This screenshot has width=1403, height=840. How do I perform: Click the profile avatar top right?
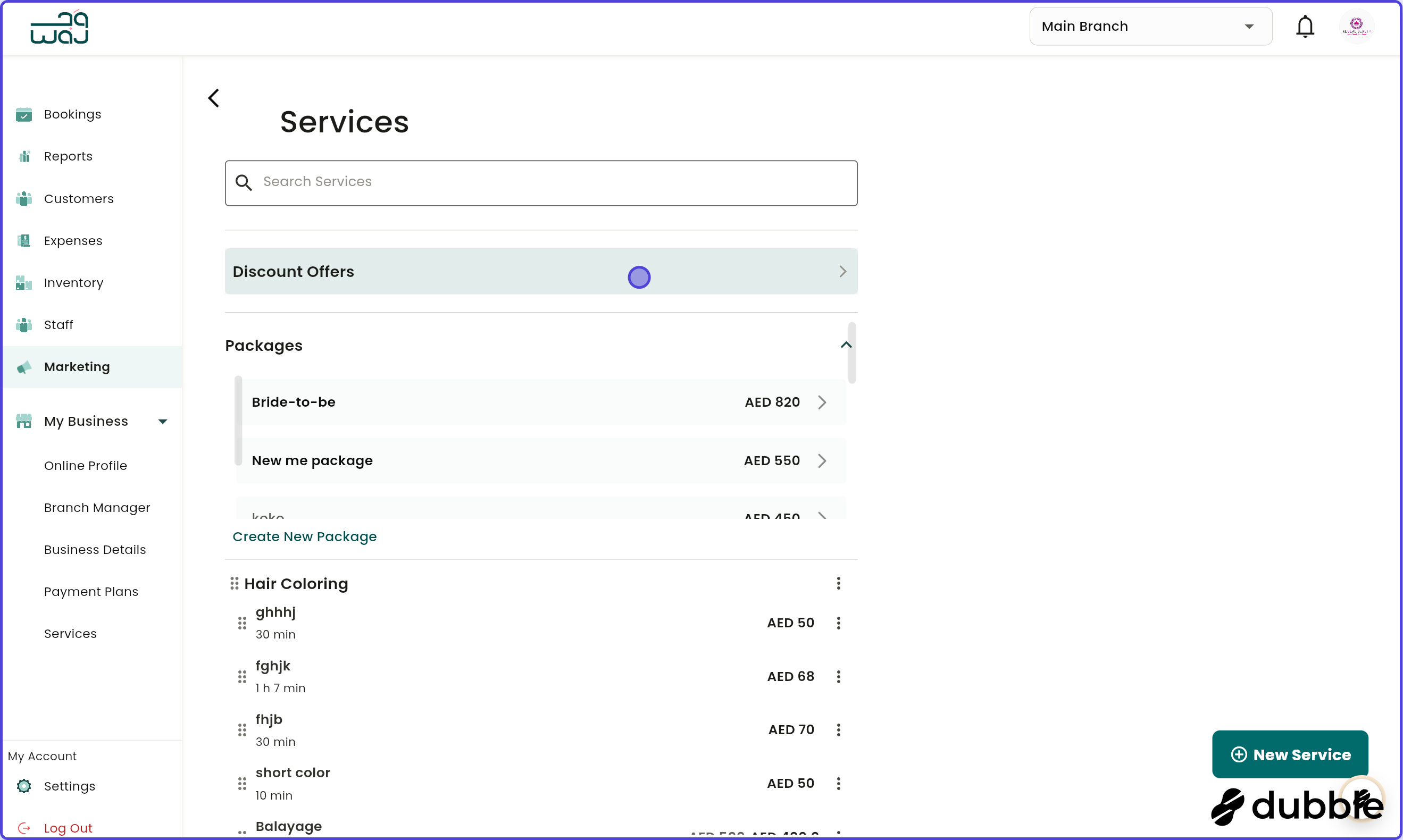(1357, 26)
